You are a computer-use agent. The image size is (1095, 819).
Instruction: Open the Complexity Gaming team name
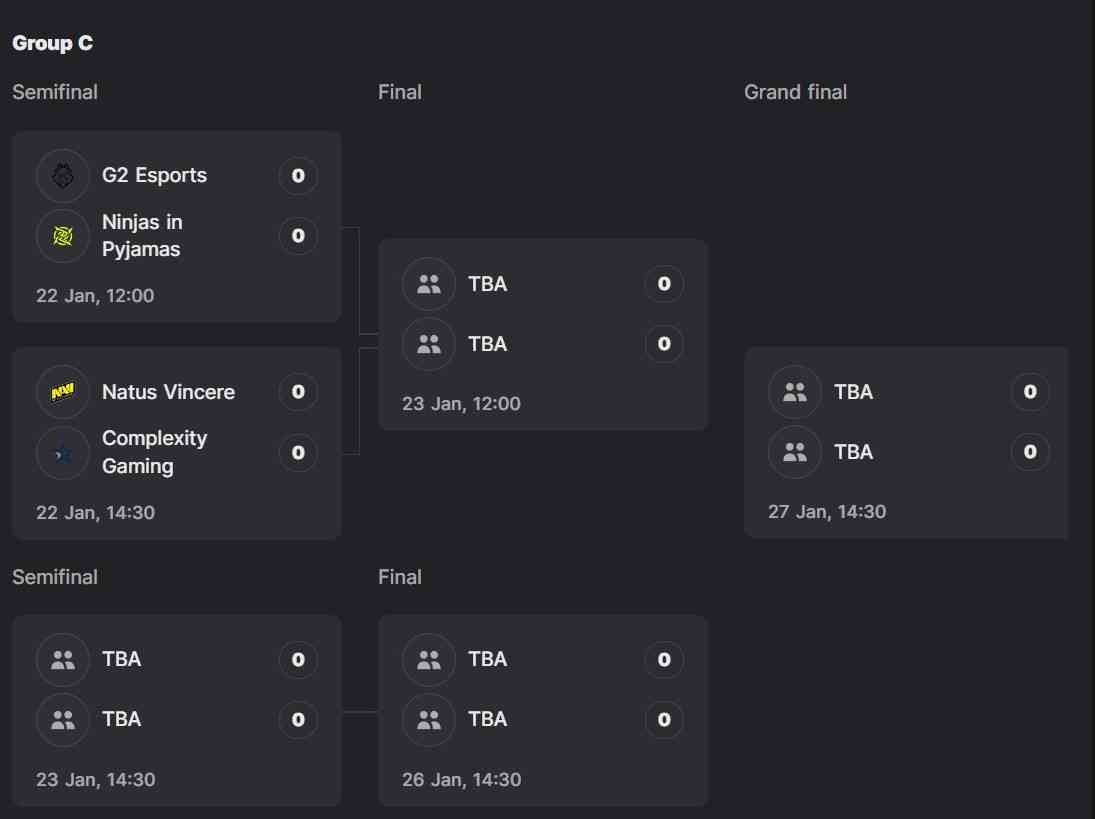155,452
